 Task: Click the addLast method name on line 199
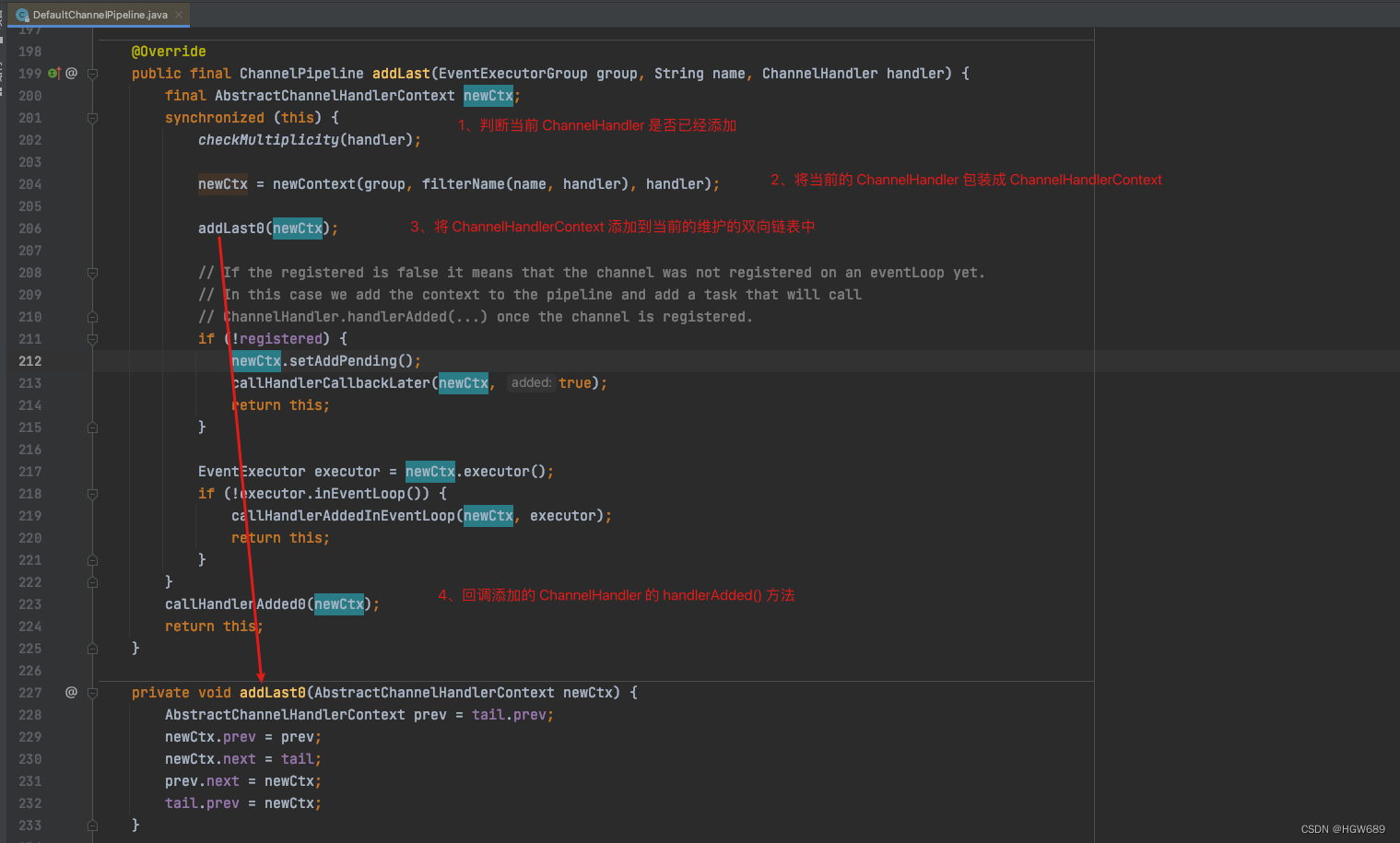click(x=401, y=74)
